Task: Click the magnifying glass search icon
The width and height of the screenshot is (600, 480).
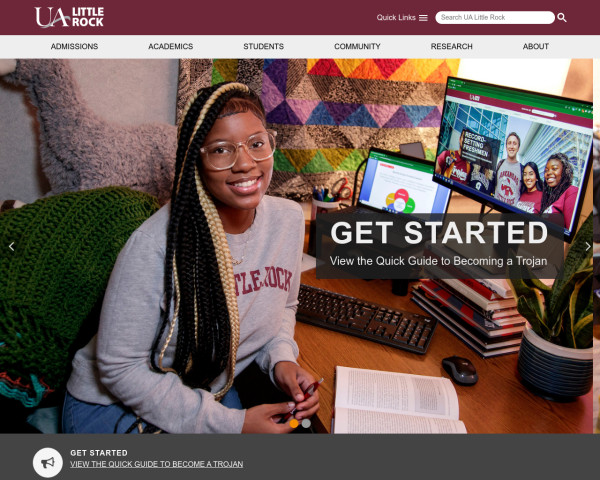Action: click(x=562, y=18)
